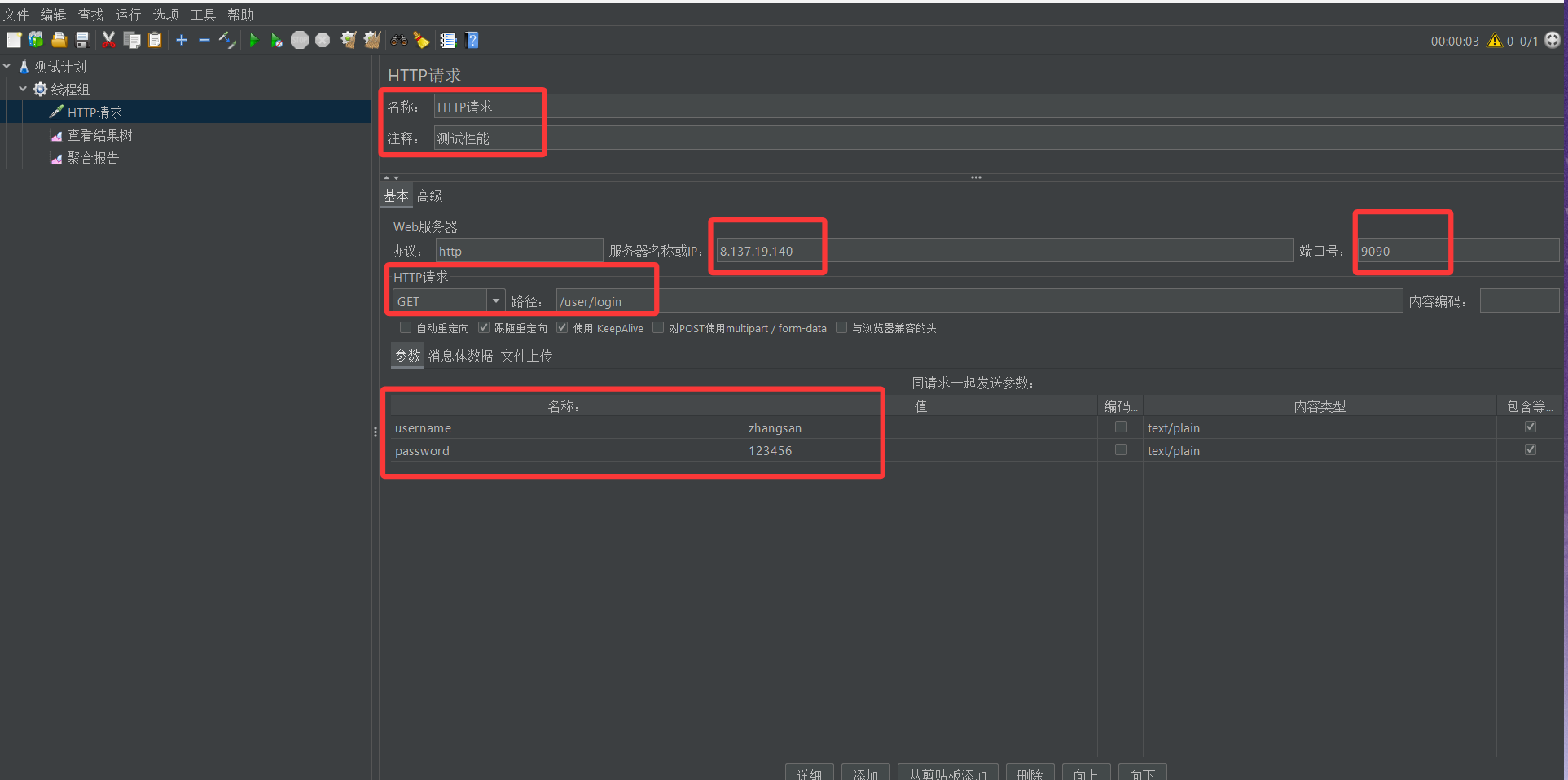This screenshot has width=1568, height=780.
Task: Click the 路径 field with /user/login
Action: [x=979, y=301]
